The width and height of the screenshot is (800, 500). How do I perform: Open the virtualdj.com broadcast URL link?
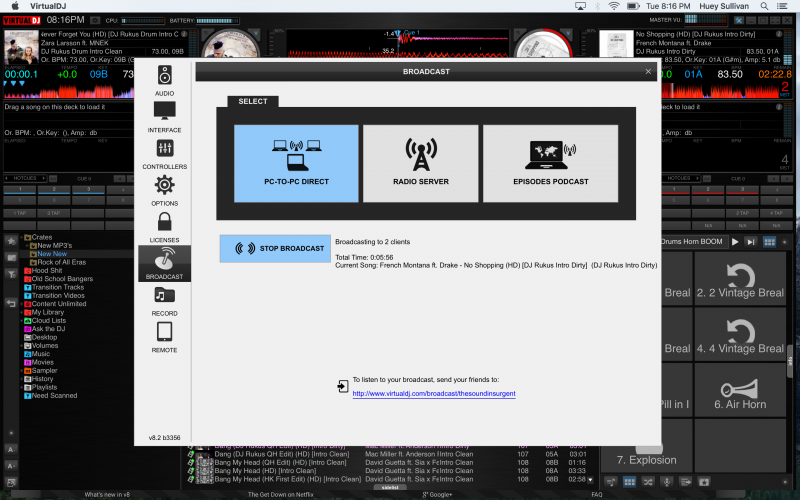433,394
